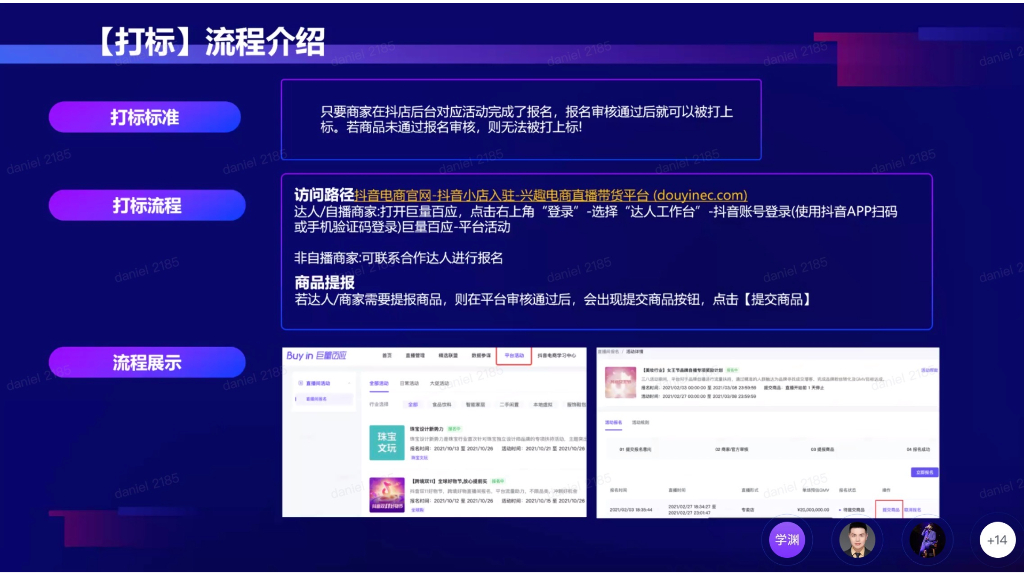Click the 学渊 participant avatar
Screen dimensions: 1024x576
point(786,540)
